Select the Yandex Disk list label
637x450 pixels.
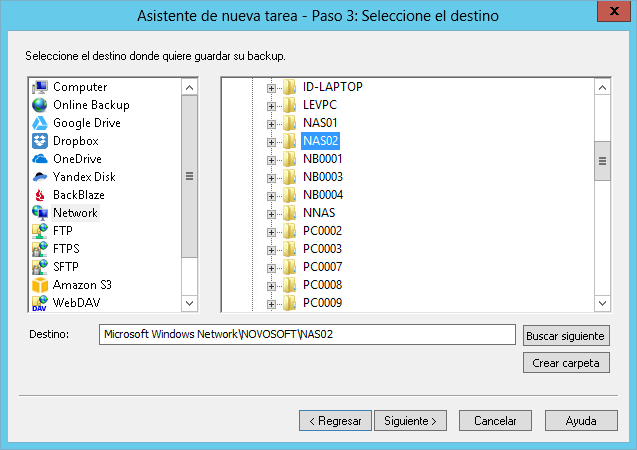[84, 177]
